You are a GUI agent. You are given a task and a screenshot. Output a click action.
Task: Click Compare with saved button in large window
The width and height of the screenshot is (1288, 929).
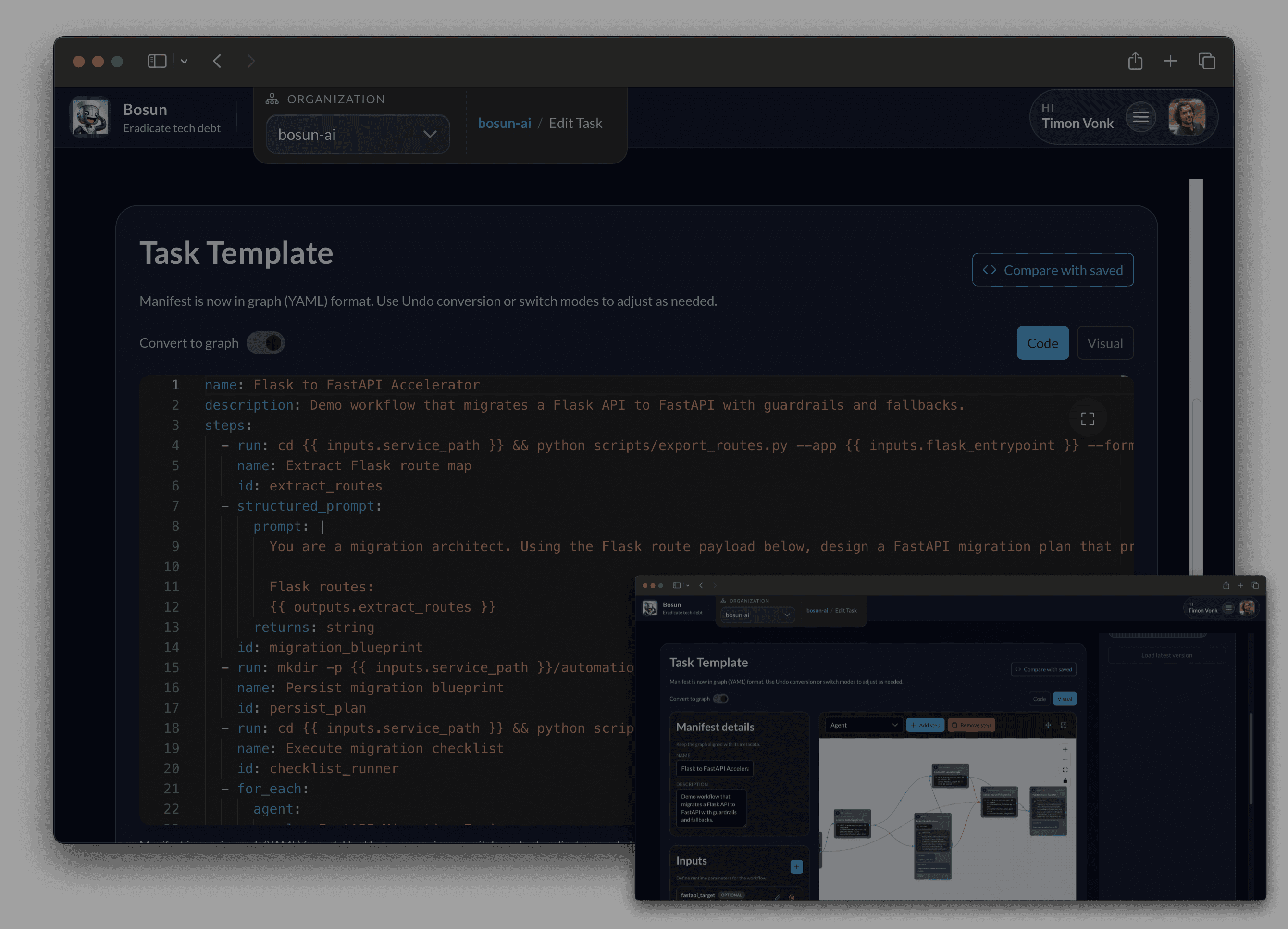[x=1053, y=270]
